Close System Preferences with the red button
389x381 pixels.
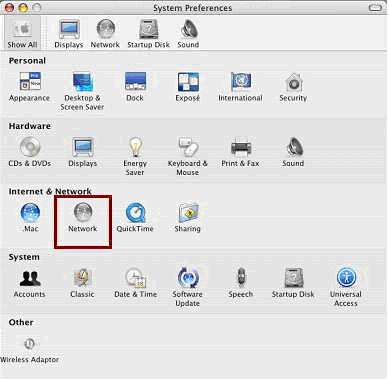[9, 8]
